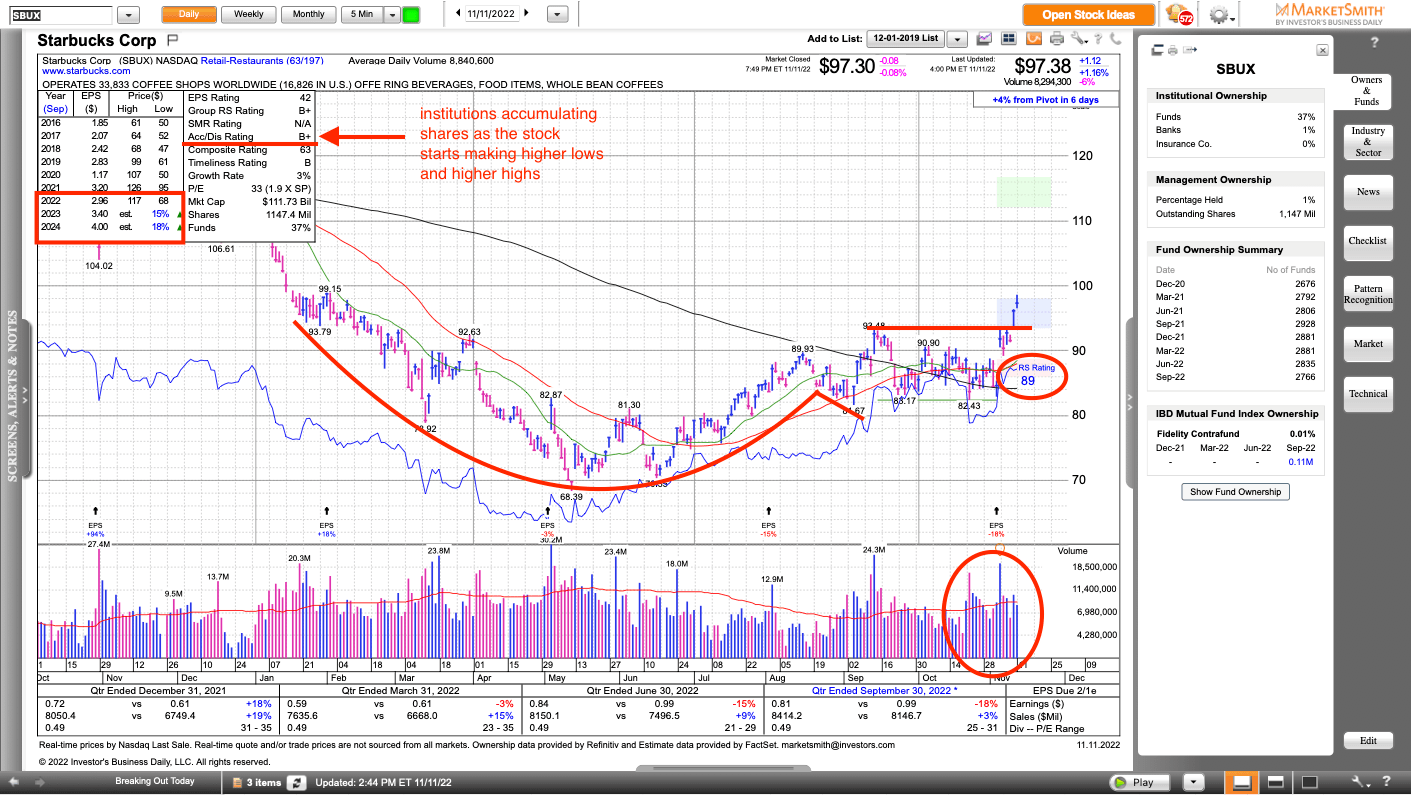Screen dimensions: 1414x795
Task: Open the SBUX symbol dropdown
Action: [128, 14]
